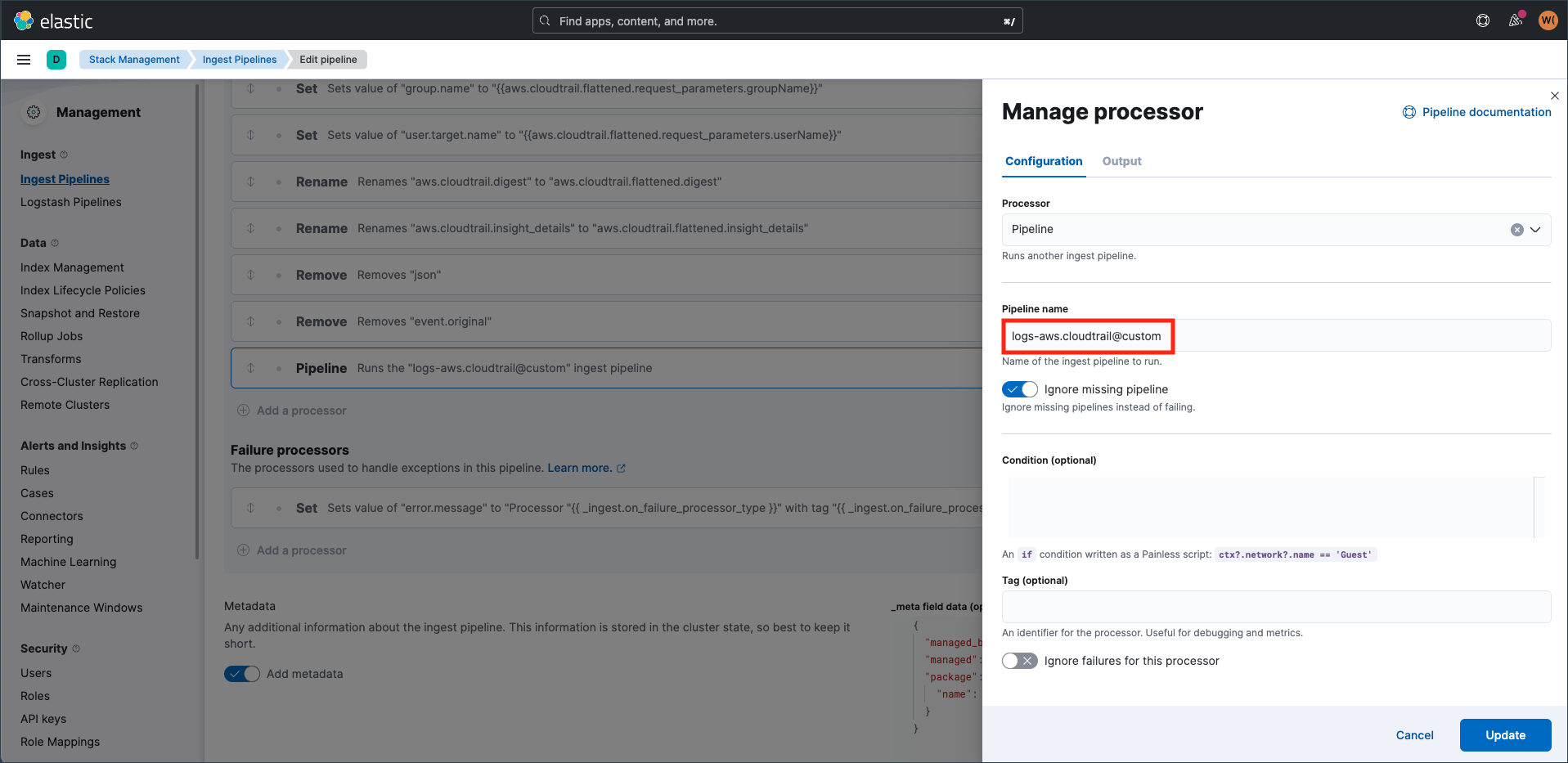Open Stack Management breadcrumb
1568x763 pixels.
(134, 59)
